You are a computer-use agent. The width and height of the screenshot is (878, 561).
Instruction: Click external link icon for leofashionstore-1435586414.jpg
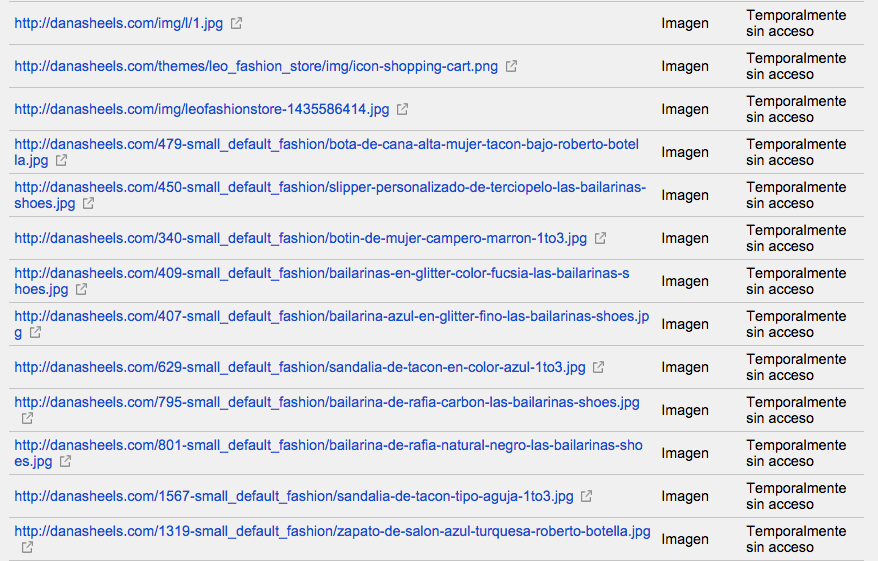pos(403,109)
